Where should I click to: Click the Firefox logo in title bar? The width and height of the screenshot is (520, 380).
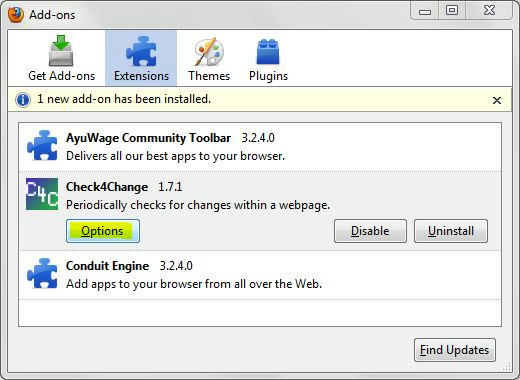pyautogui.click(x=16, y=15)
